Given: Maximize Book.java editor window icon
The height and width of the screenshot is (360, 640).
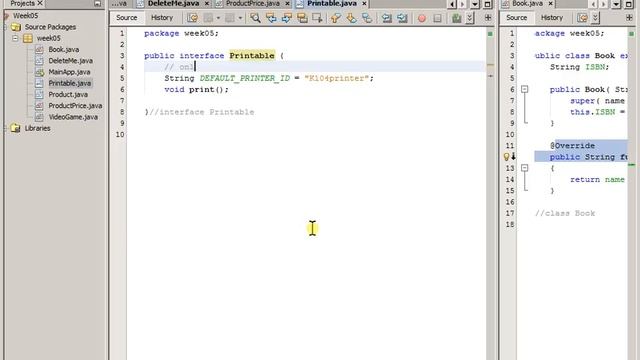Looking at the screenshot, I should click(x=629, y=4).
